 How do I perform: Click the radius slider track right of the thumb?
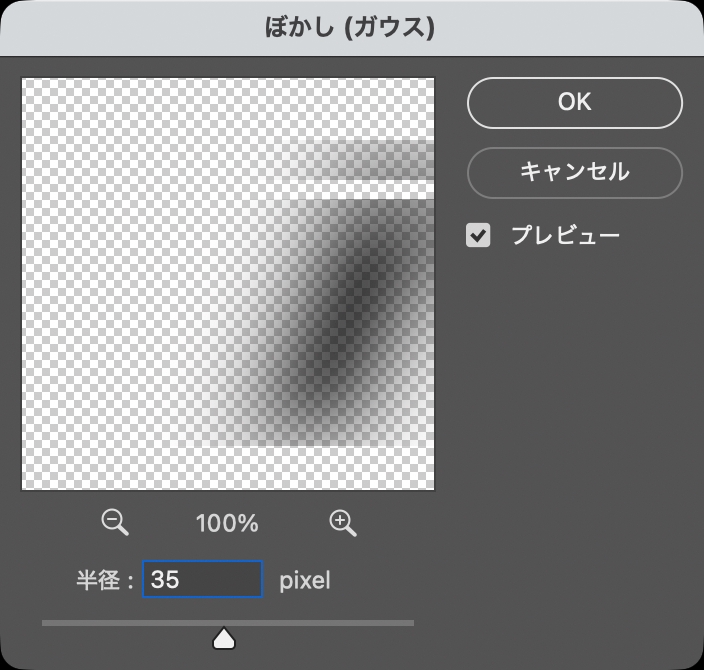(x=320, y=623)
